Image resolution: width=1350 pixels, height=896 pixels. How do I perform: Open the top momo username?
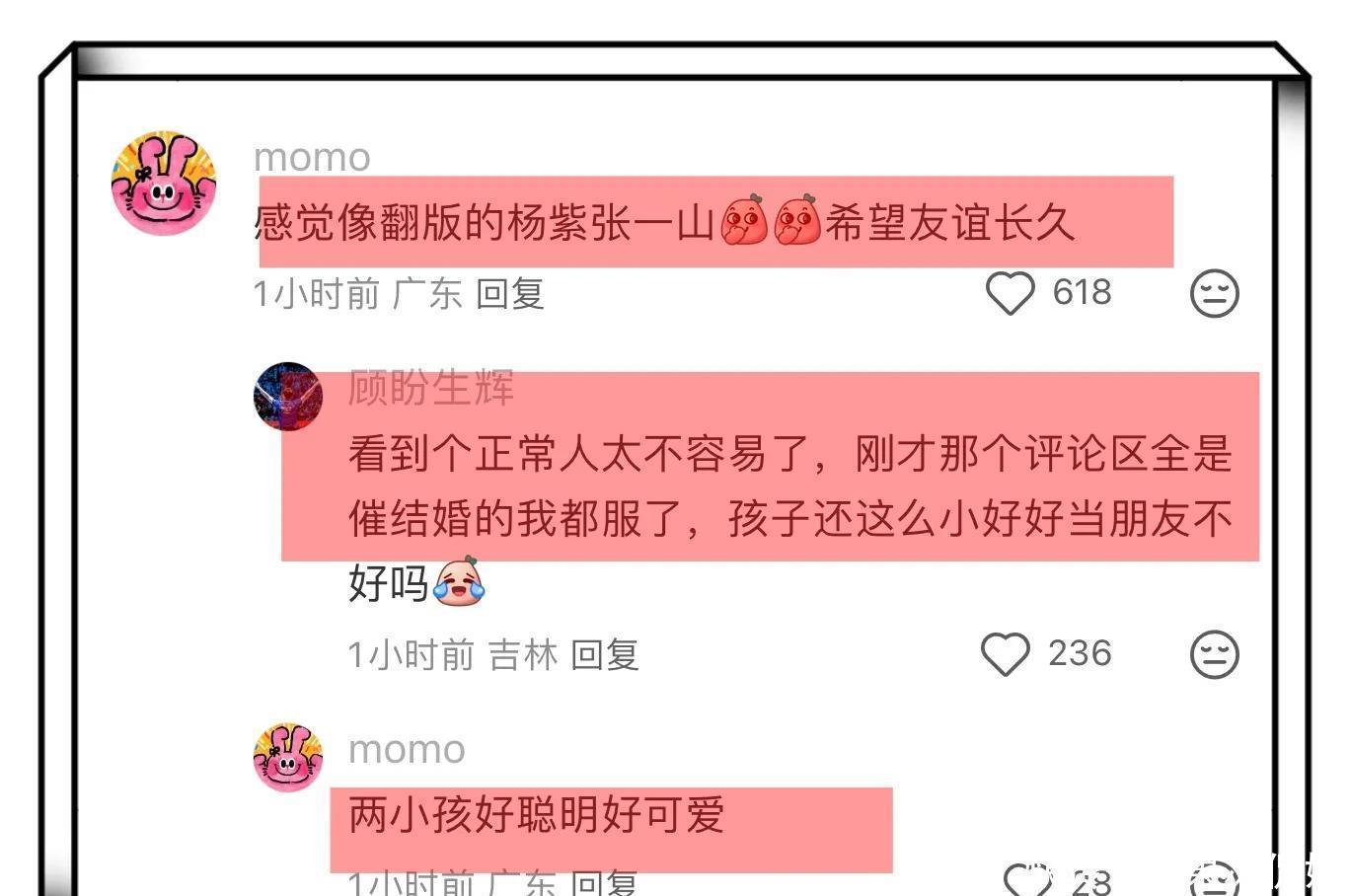pyautogui.click(x=312, y=157)
